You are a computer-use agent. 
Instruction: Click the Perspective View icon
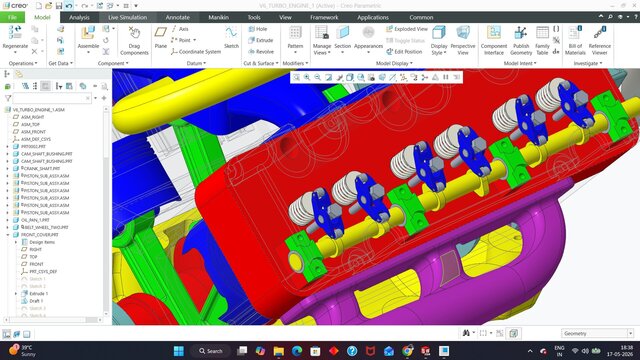(463, 33)
